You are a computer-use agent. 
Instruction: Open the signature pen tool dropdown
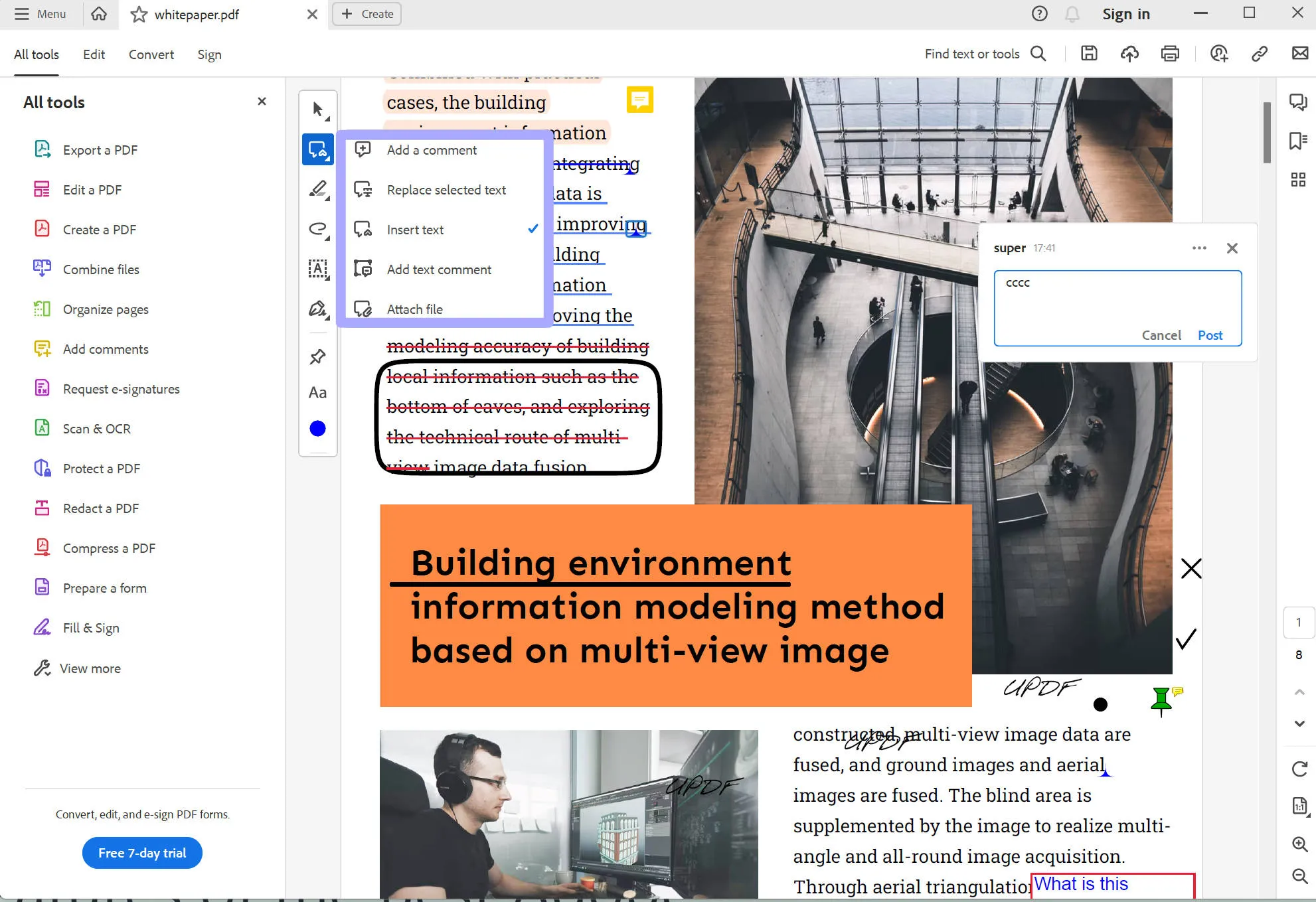coord(318,309)
